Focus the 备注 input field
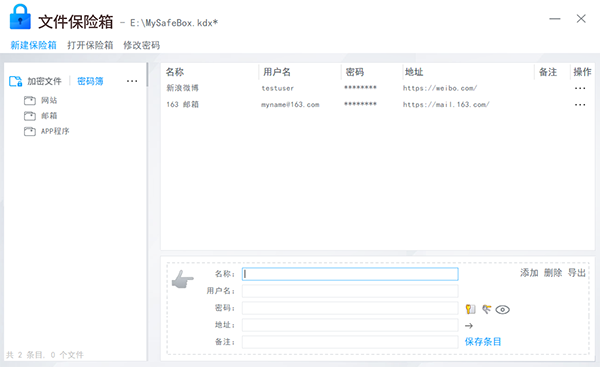 pyautogui.click(x=350, y=342)
